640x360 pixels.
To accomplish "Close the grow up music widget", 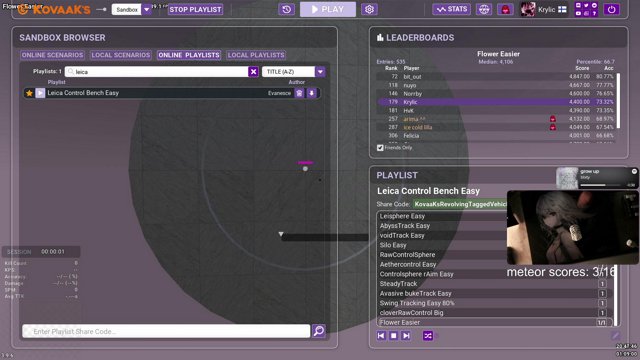I will (634, 171).
